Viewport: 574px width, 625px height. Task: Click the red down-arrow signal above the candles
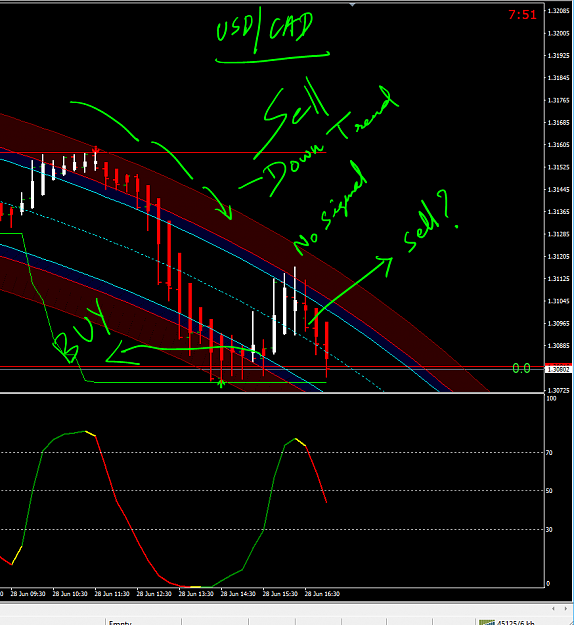point(95,150)
